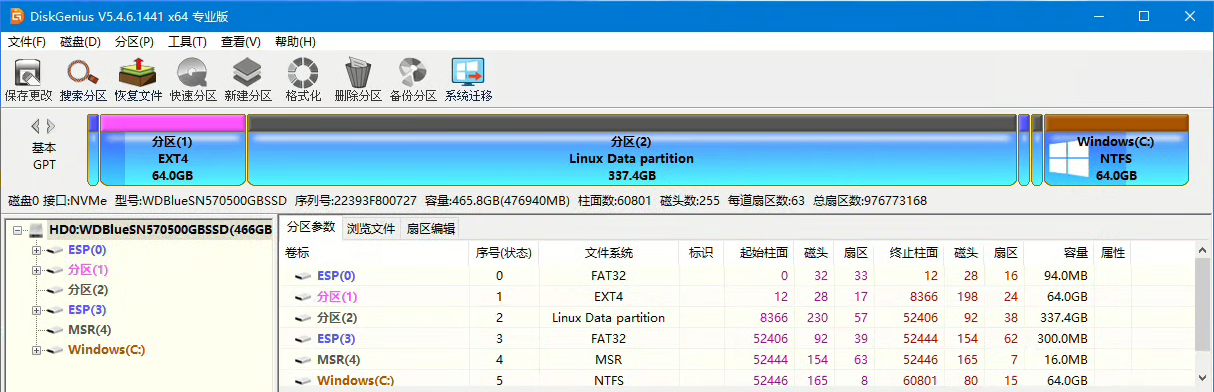Click the 删除分区 trash icon
The image size is (1214, 392).
pos(358,80)
